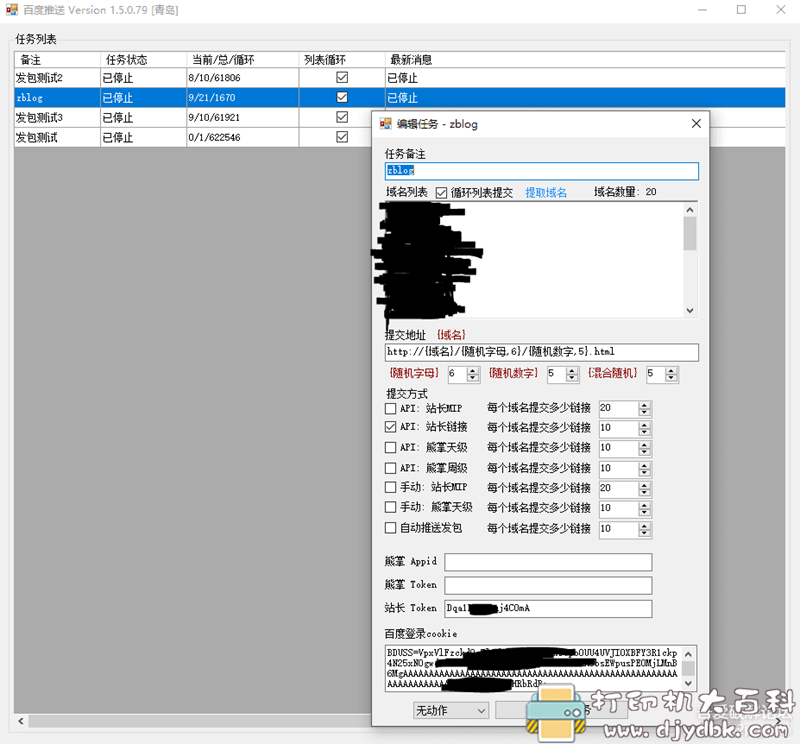Screen dimensions: 800x744
Task: Sort by the 当前/总/循环 column header
Action: [x=242, y=60]
